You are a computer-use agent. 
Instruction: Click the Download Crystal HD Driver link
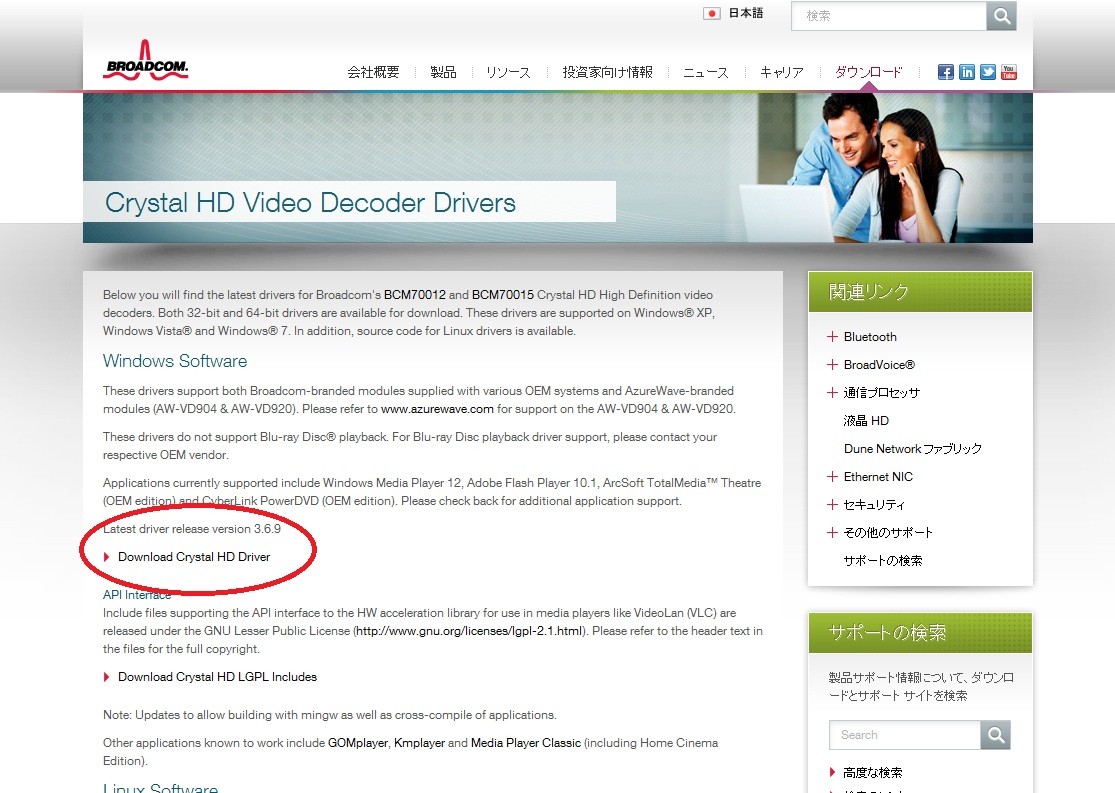194,557
